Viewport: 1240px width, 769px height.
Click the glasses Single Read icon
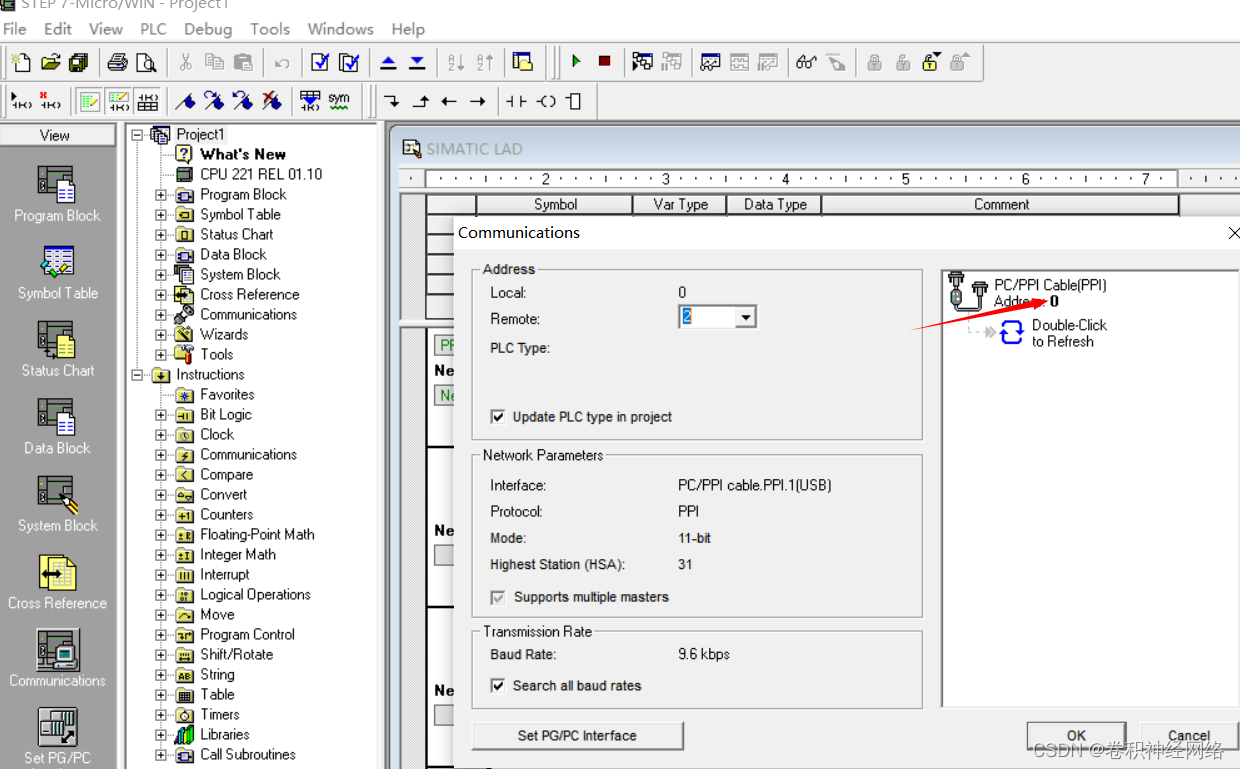(x=806, y=62)
